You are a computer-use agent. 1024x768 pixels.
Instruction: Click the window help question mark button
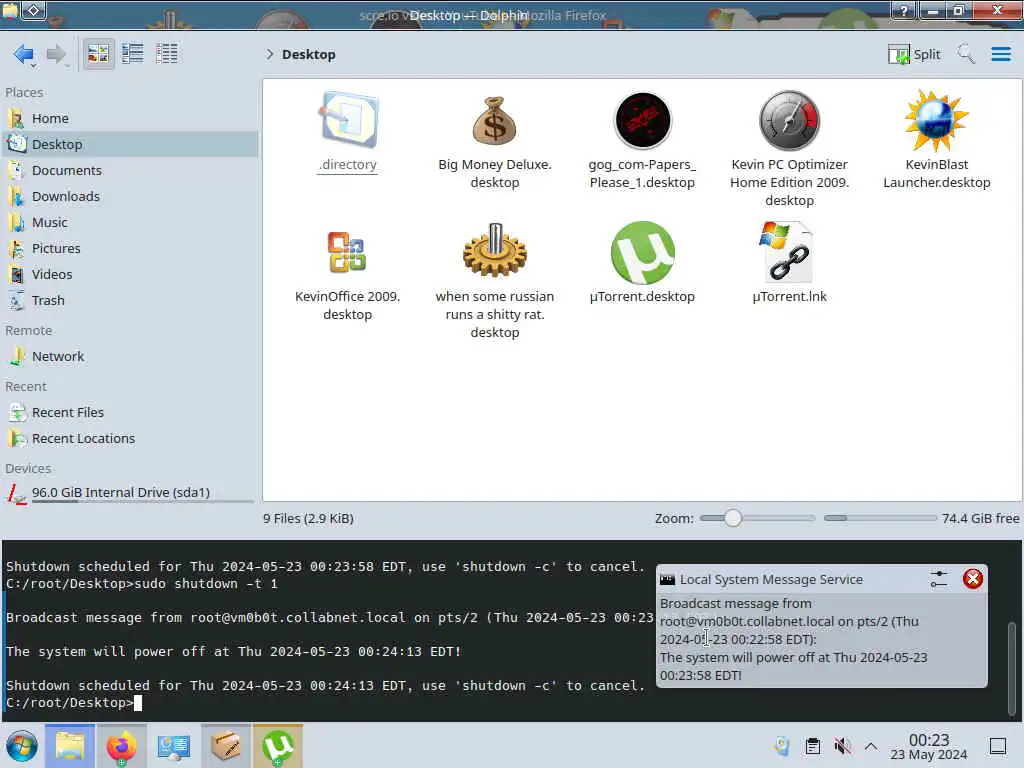(x=904, y=10)
